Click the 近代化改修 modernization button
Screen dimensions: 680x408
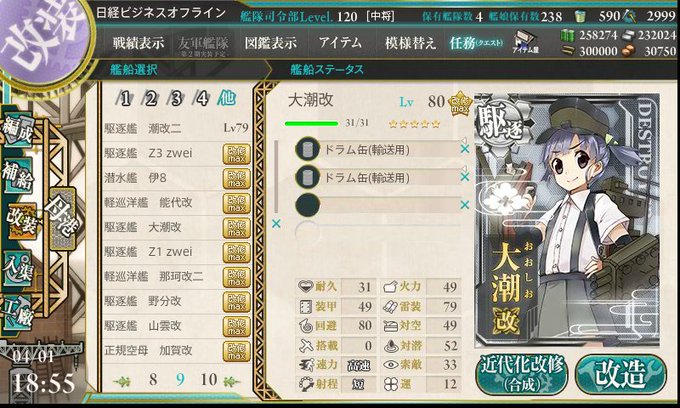point(522,374)
